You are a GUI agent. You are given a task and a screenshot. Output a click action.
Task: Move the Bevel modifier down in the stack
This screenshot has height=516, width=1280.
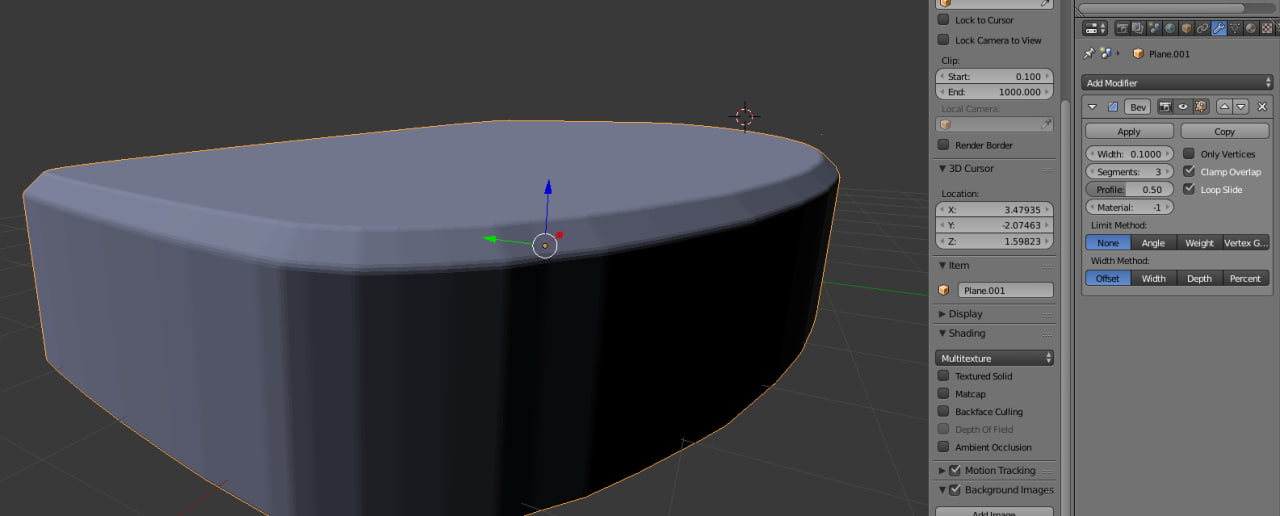[1241, 107]
